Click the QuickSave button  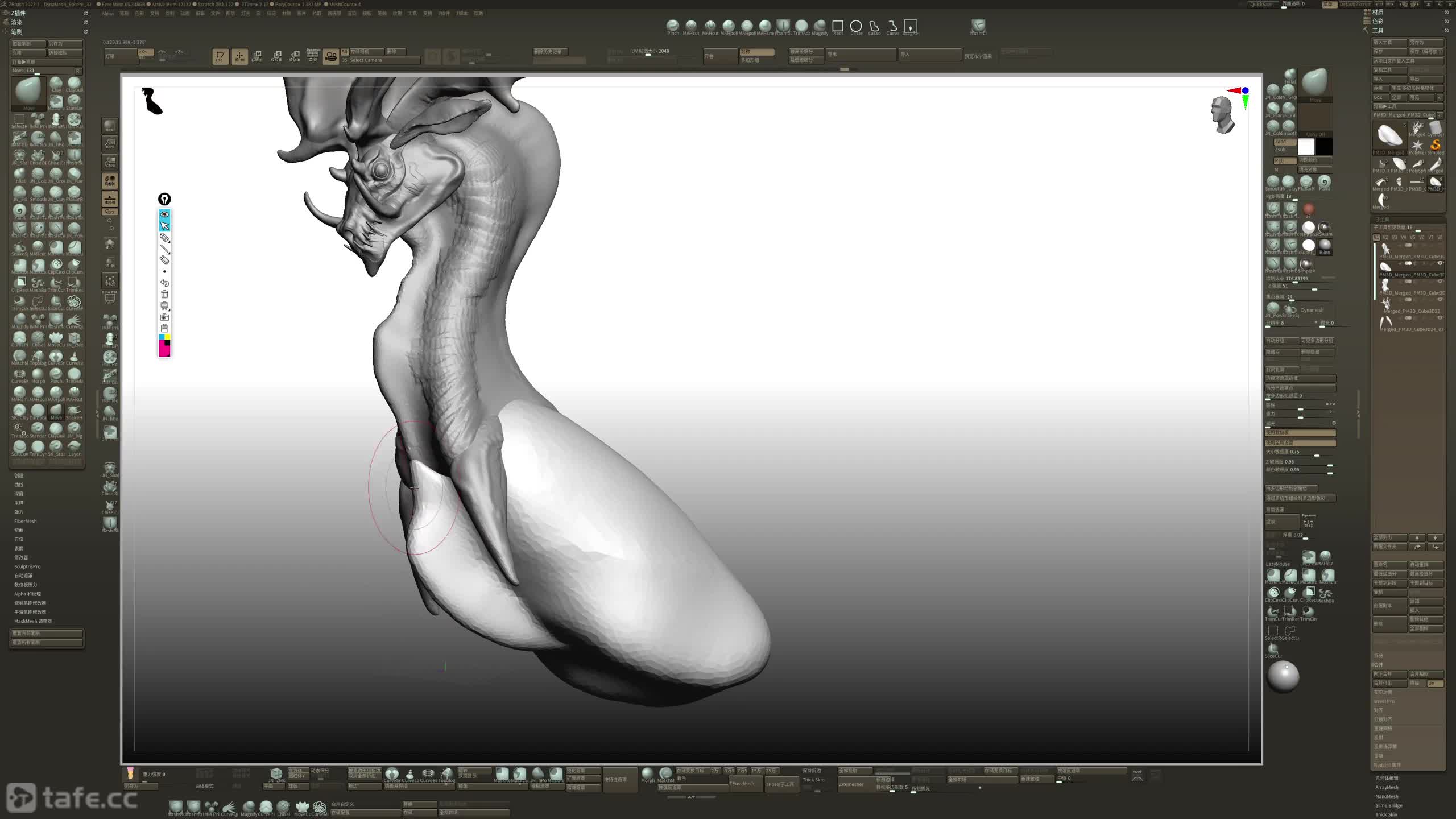(x=1261, y=5)
